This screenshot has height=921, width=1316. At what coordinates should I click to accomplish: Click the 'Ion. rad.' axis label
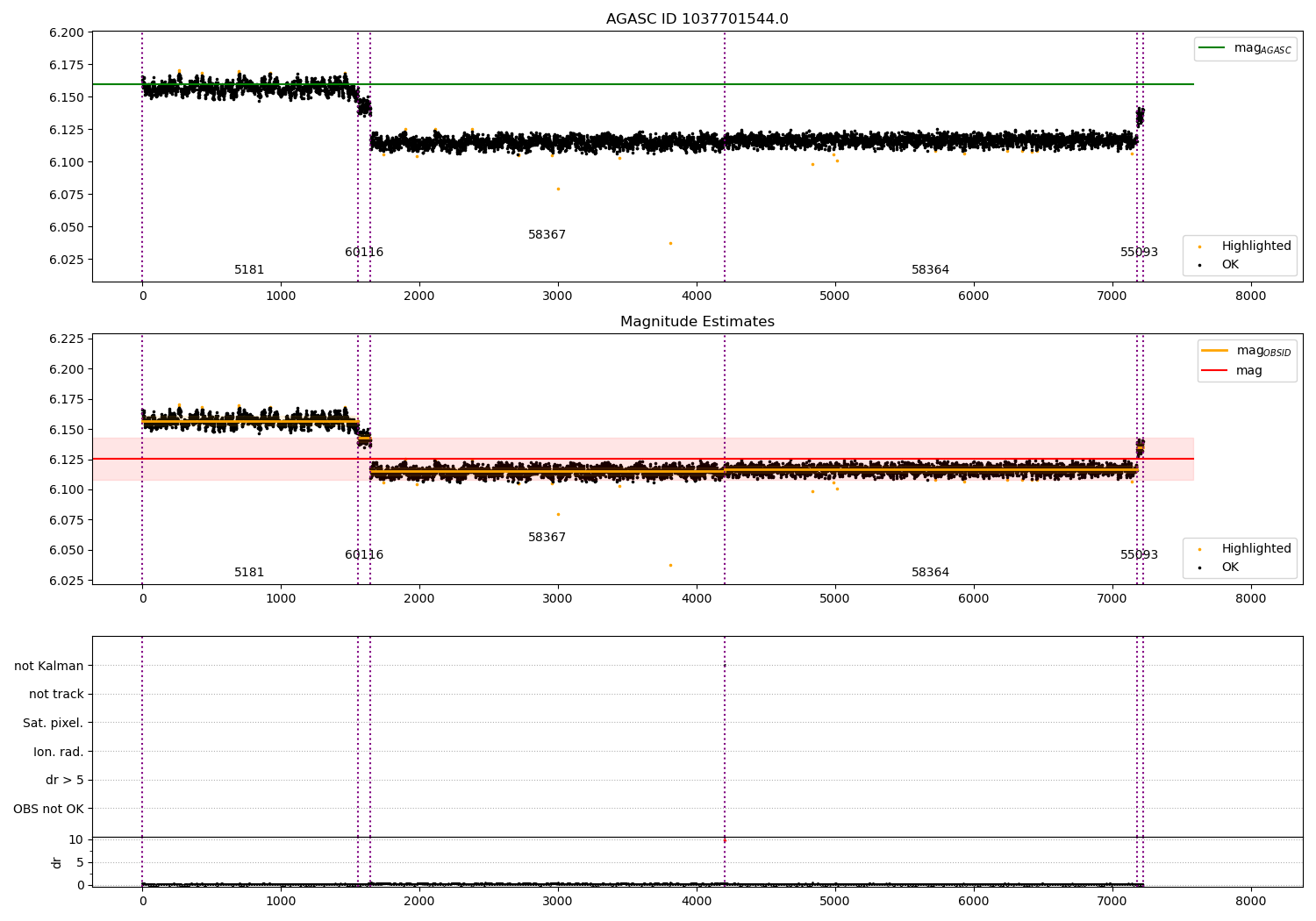click(x=59, y=752)
